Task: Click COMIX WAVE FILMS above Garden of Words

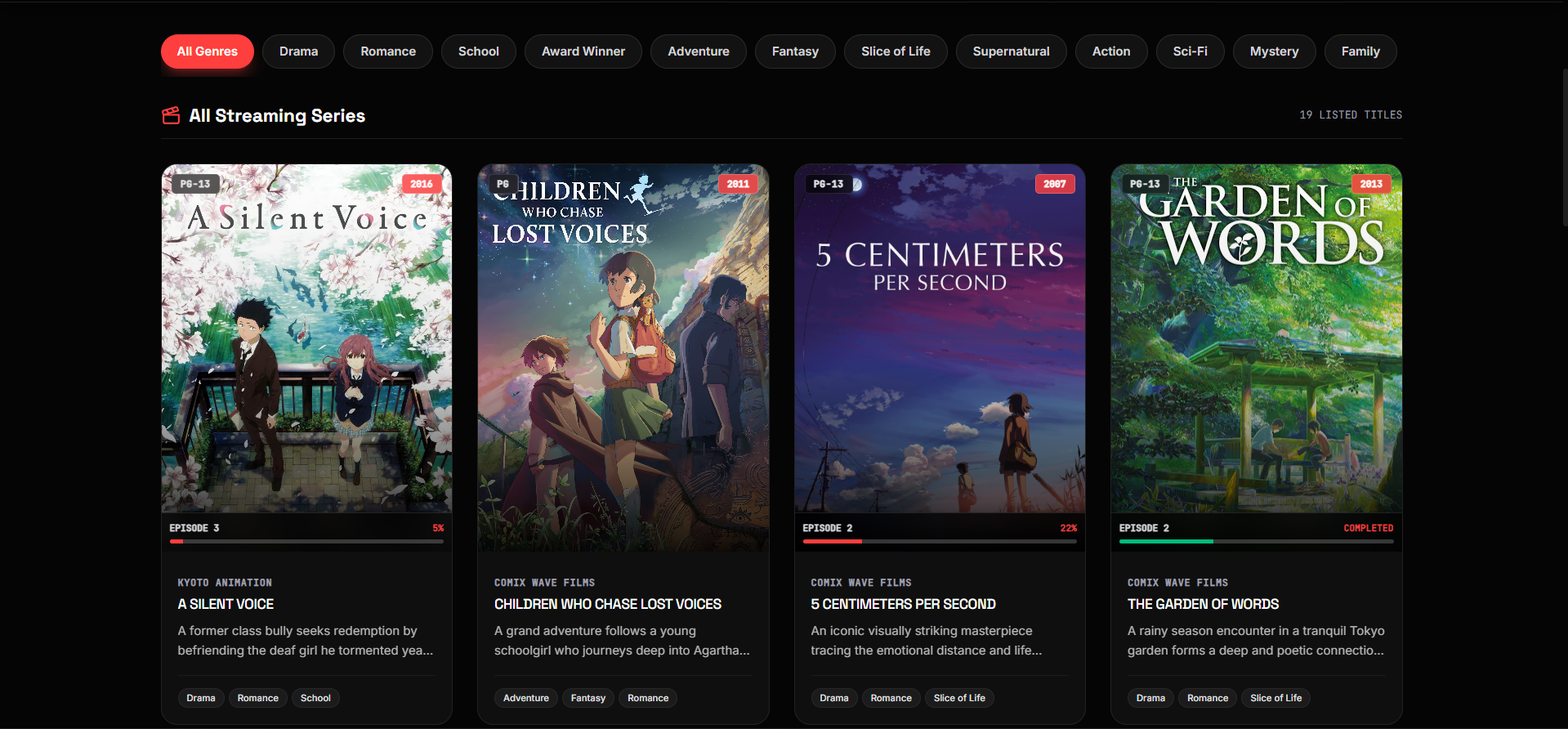Action: click(x=1177, y=583)
